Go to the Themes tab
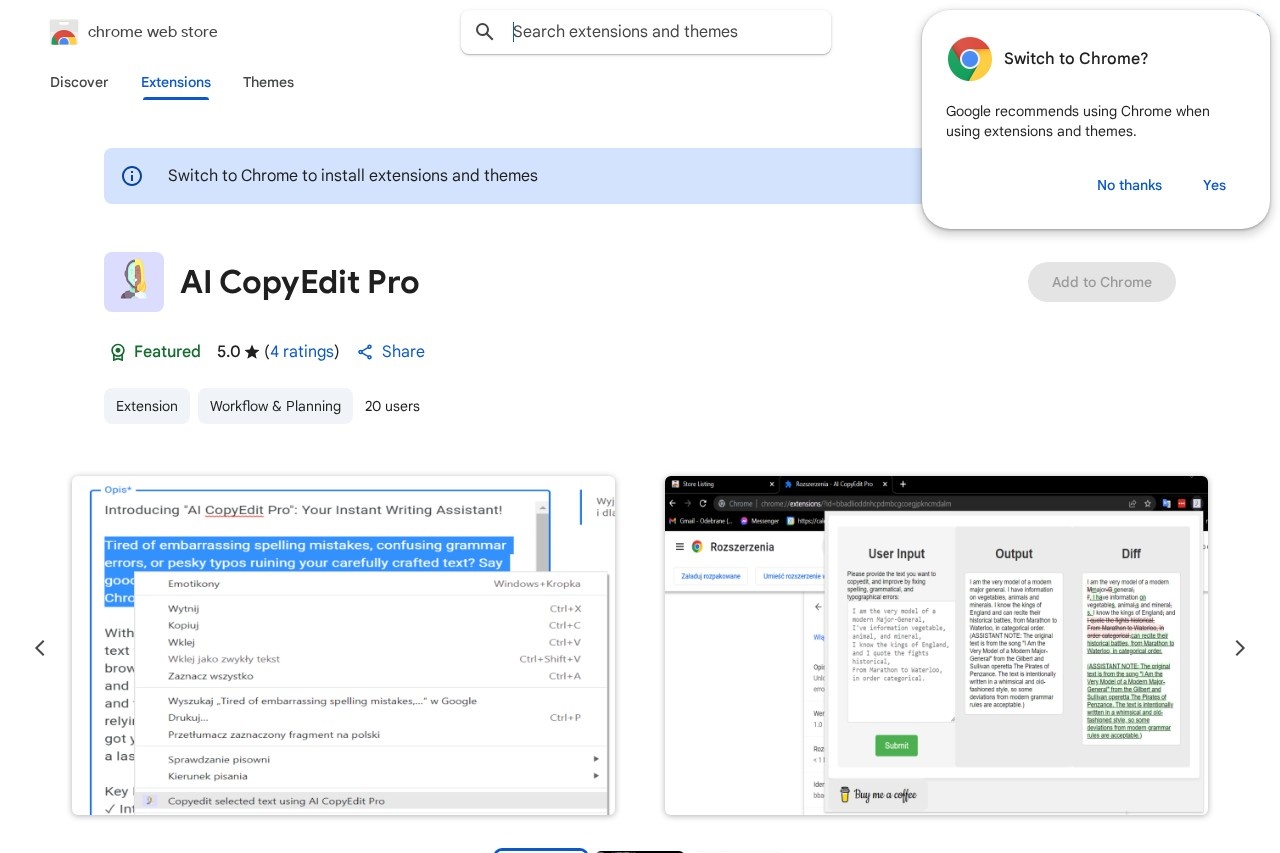This screenshot has height=853, width=1280. coord(268,82)
